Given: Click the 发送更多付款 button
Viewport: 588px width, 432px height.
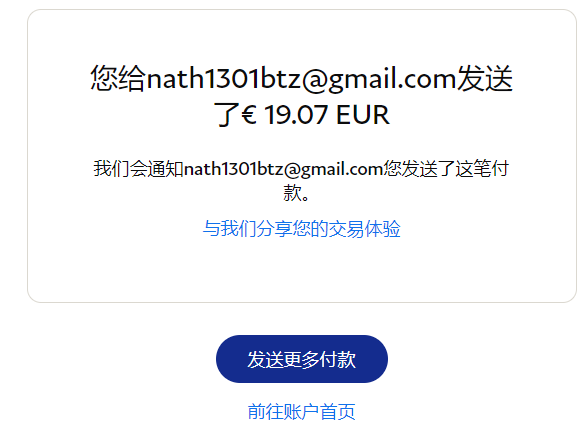Looking at the screenshot, I should tap(302, 359).
